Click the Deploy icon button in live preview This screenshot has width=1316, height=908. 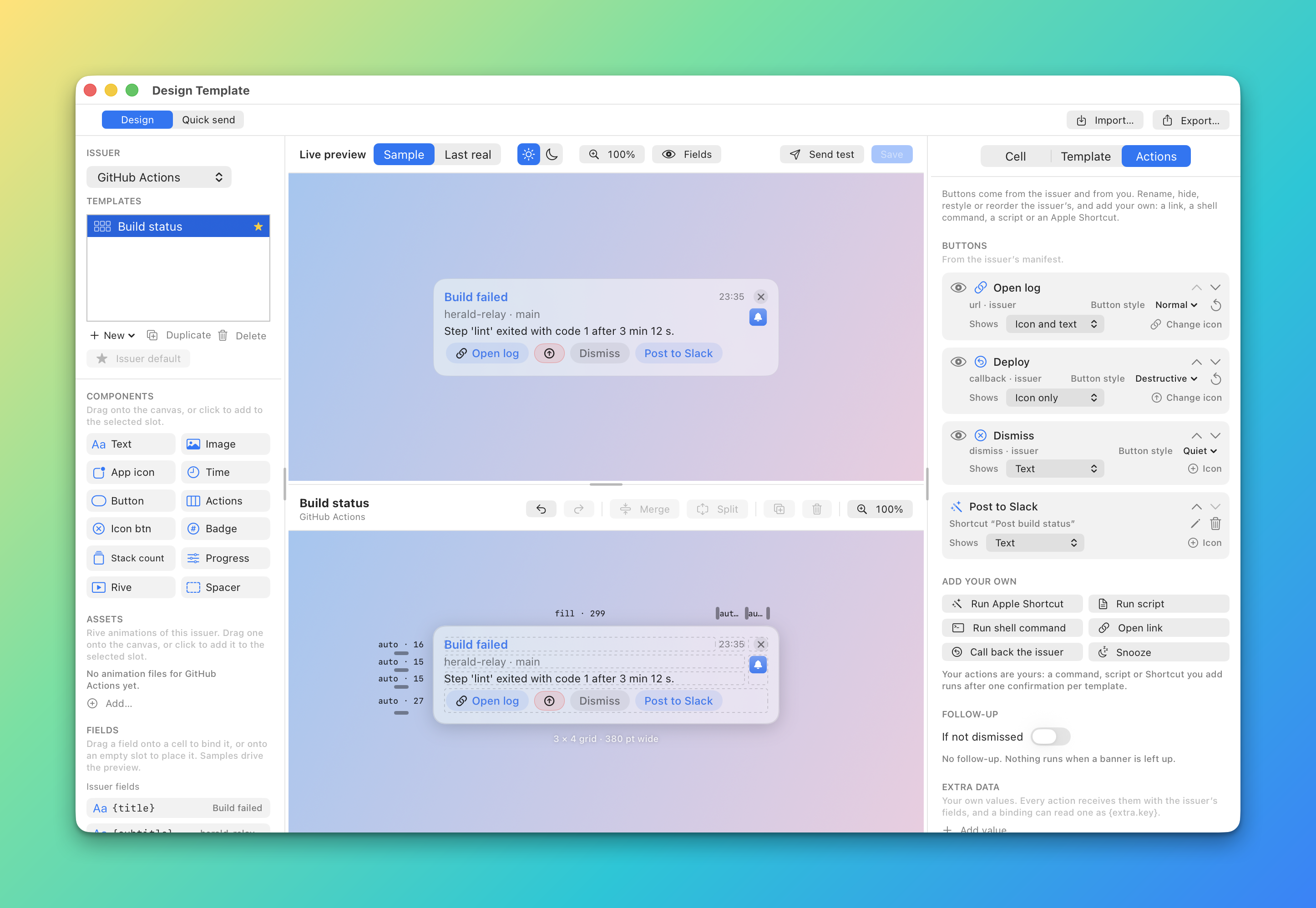coord(549,353)
